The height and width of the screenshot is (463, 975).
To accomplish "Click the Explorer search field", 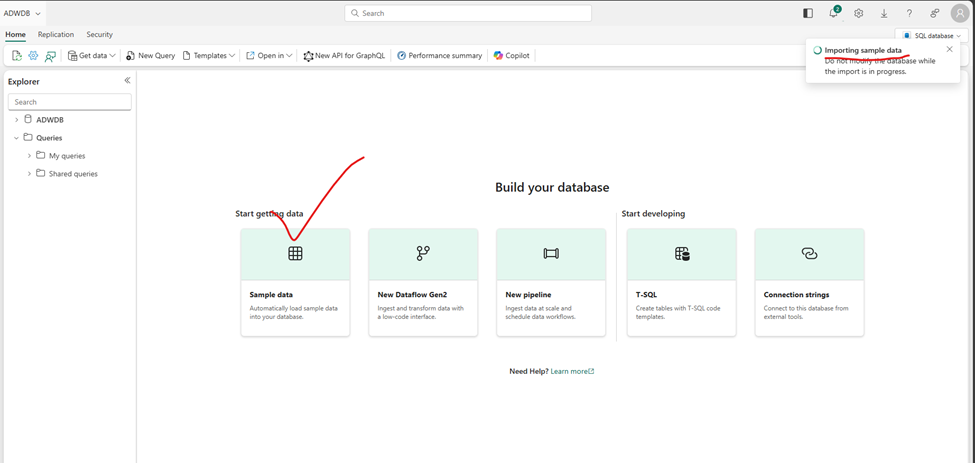I will click(70, 102).
